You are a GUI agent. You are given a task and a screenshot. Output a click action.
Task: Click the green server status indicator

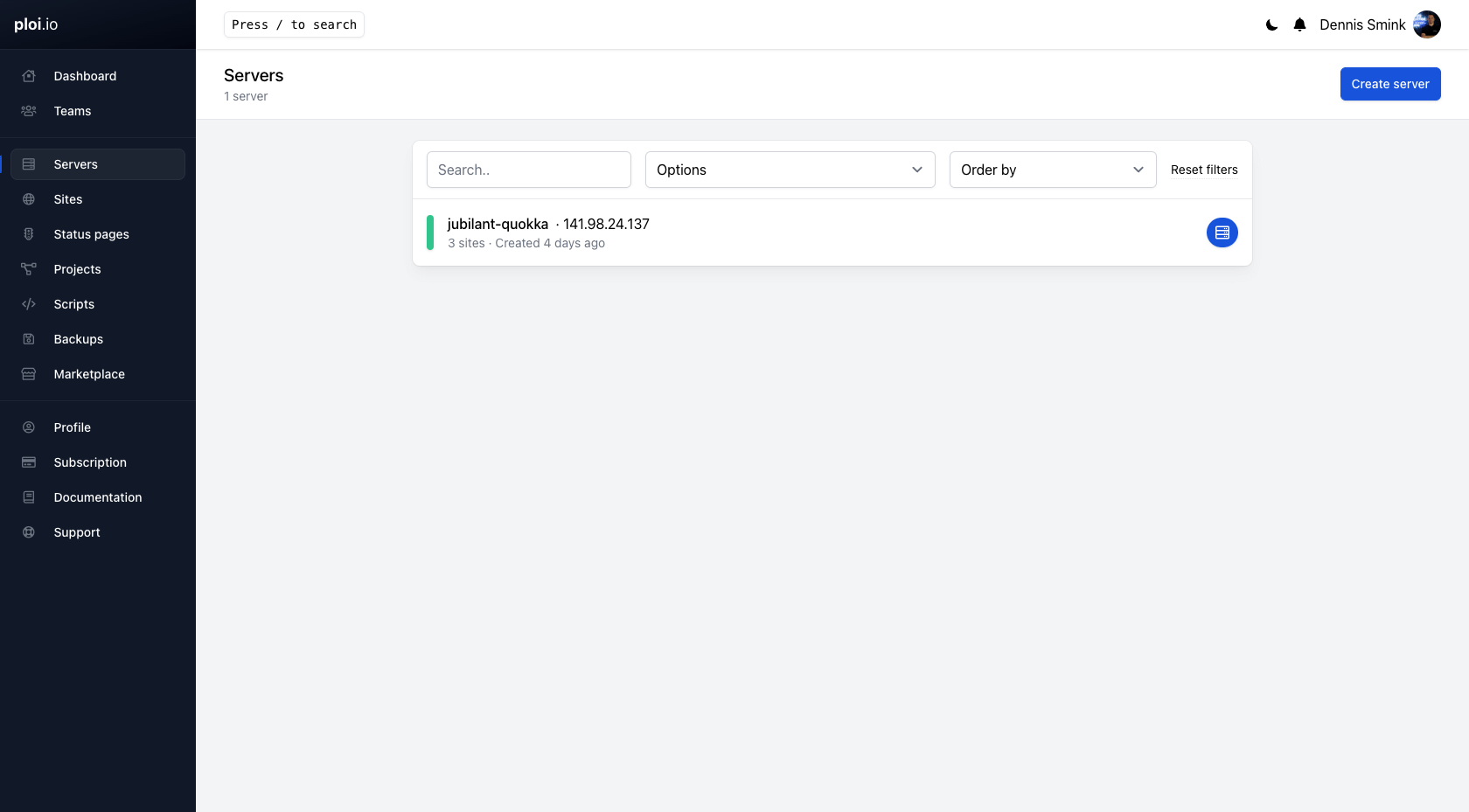pos(429,232)
